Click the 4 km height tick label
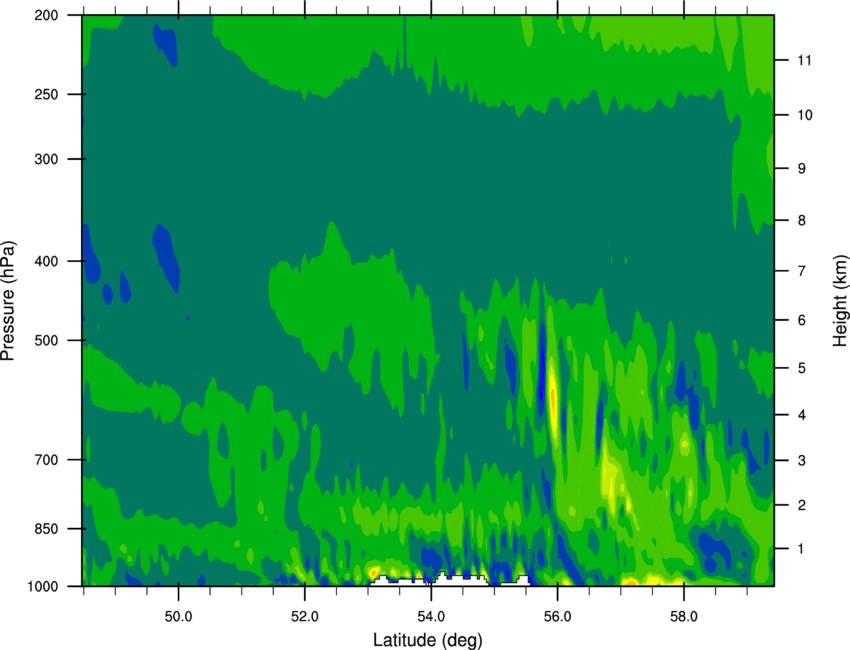850x650 pixels. (801, 415)
